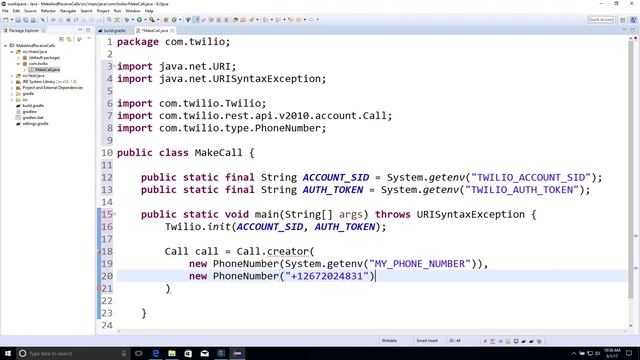The image size is (640, 360).
Task: Open the external tools dropdown arrow
Action: pos(158,20)
